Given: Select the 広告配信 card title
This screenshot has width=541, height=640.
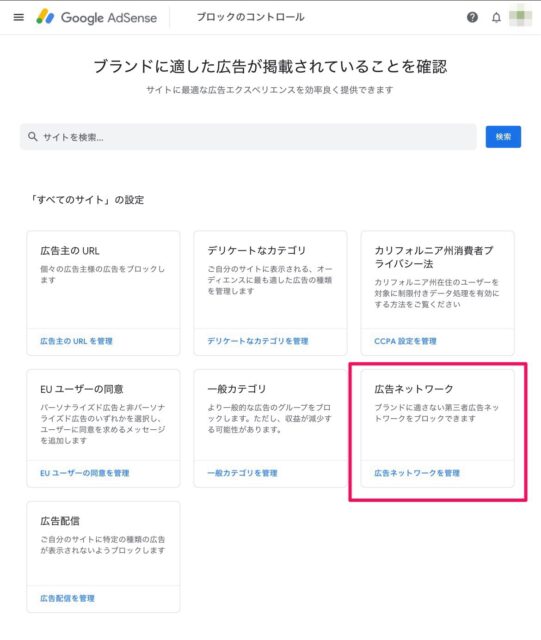Looking at the screenshot, I should (x=60, y=521).
